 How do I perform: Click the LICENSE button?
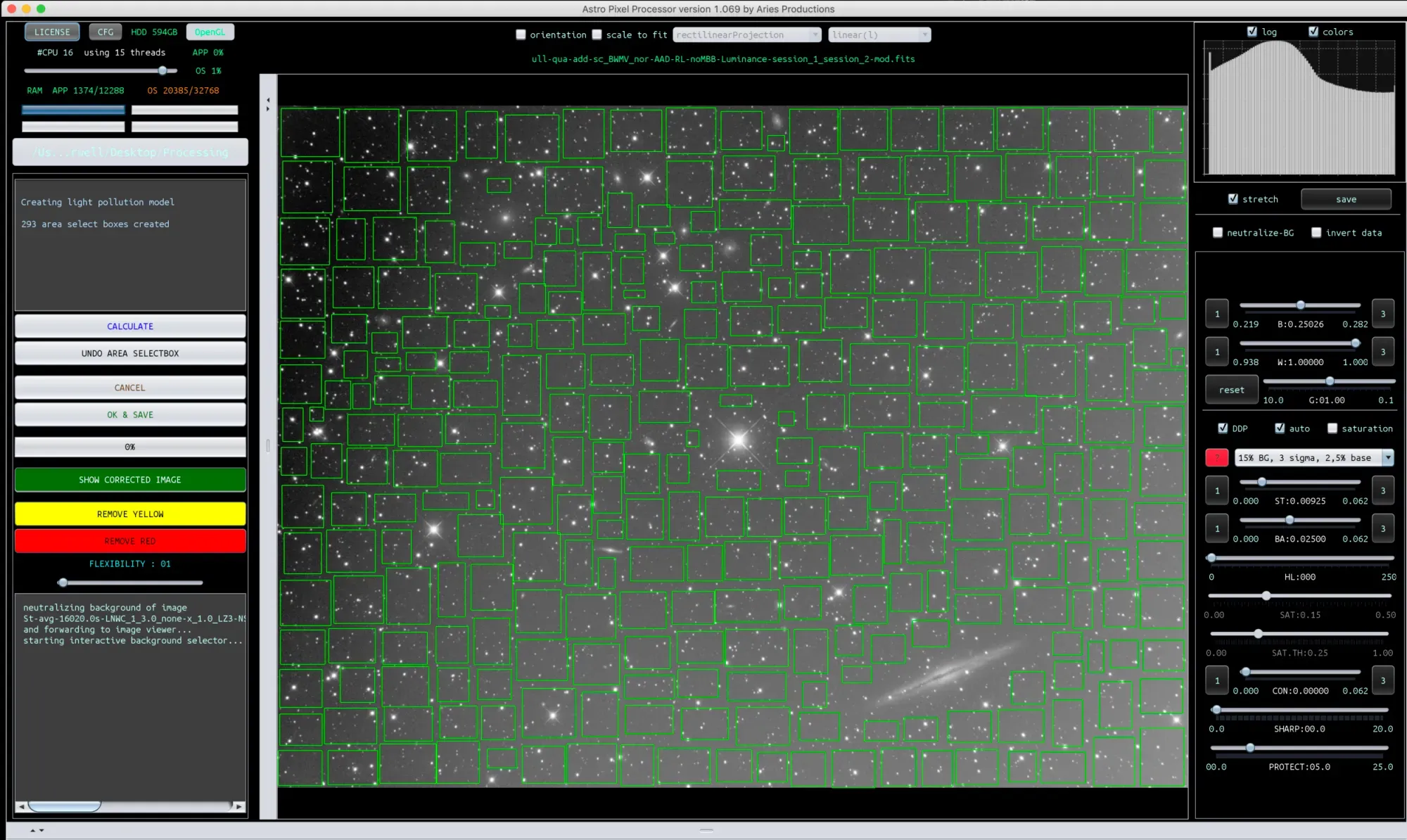click(x=52, y=32)
